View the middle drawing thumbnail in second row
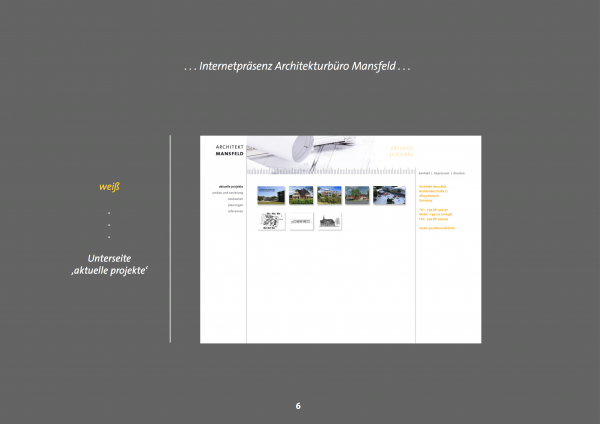Image resolution: width=600 pixels, height=424 pixels. tap(301, 221)
